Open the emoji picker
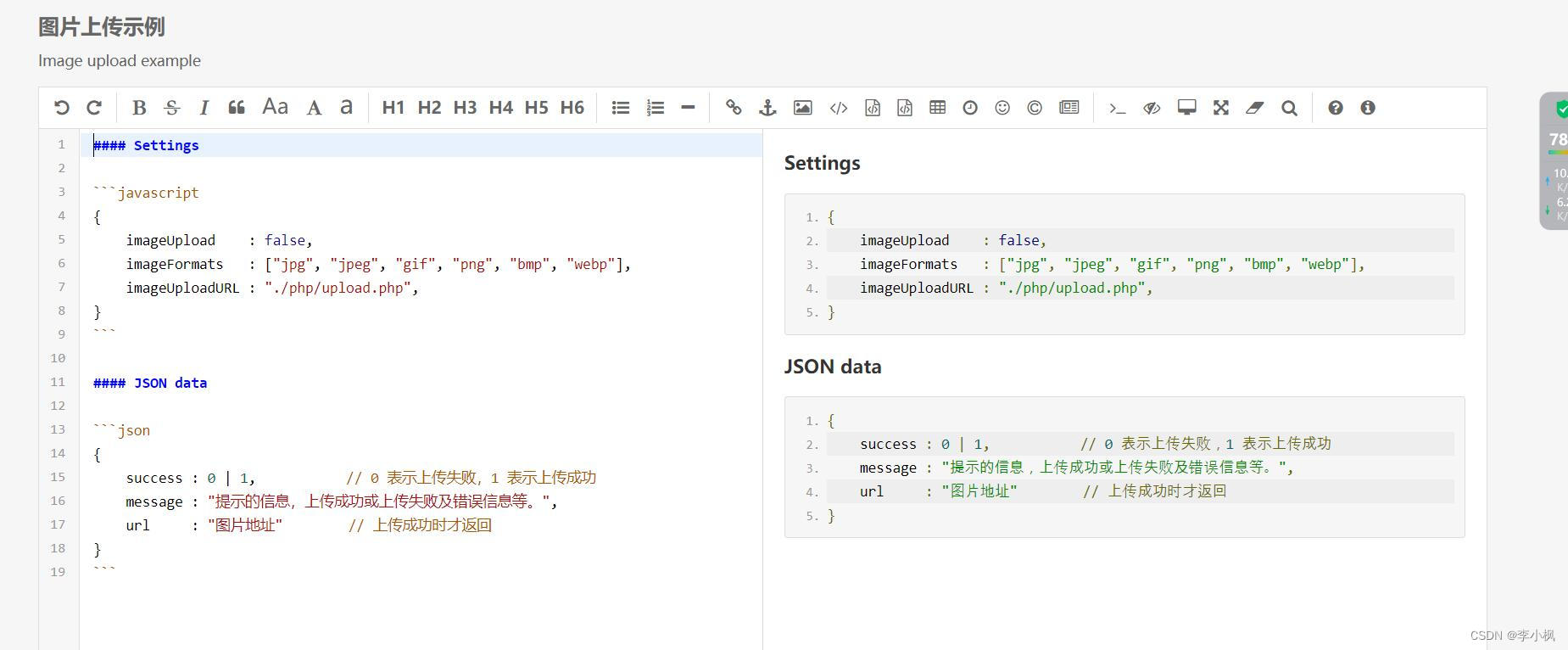1568x650 pixels. 1002,108
